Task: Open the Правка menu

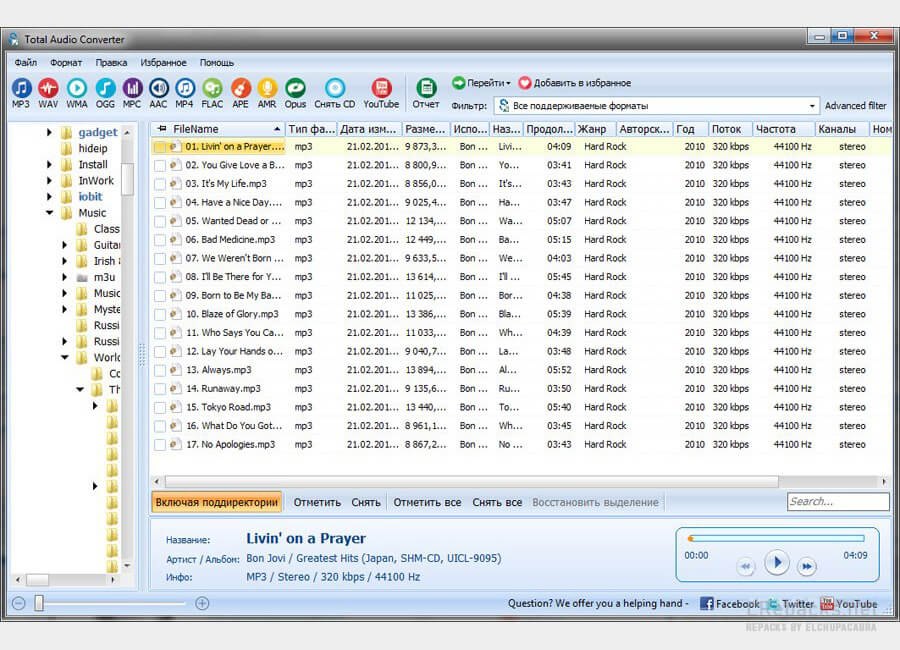Action: 111,63
